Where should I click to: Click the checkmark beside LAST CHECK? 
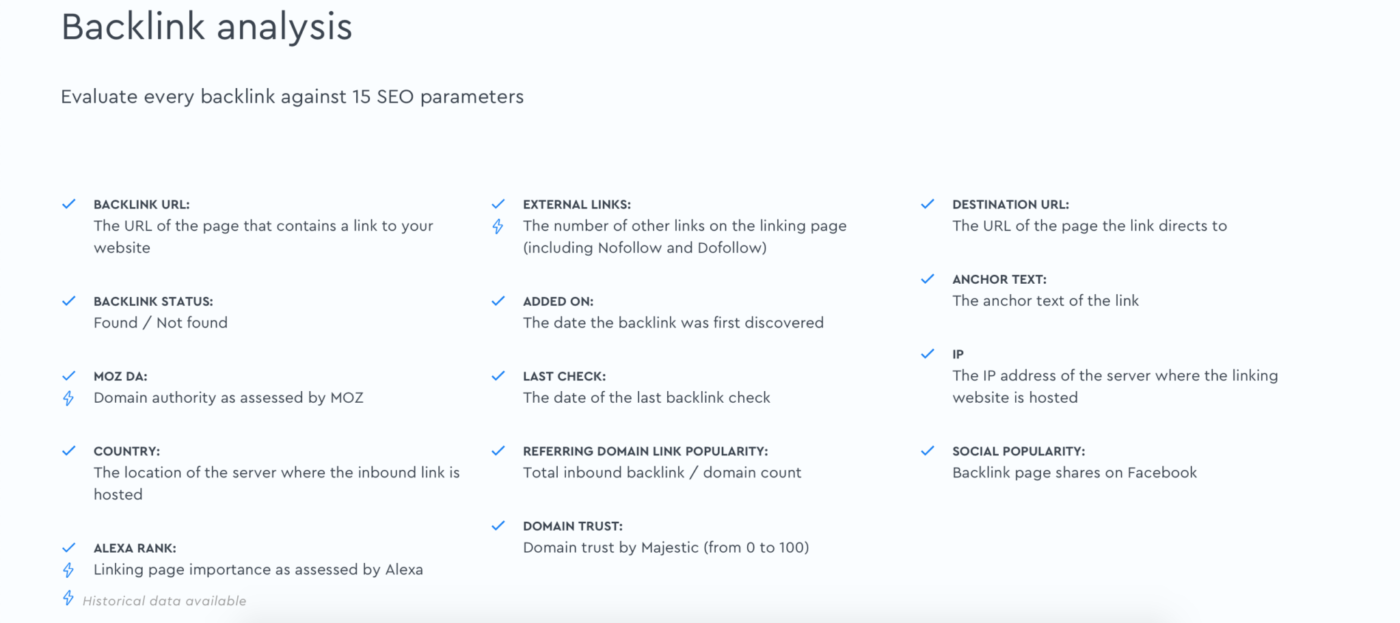[498, 376]
